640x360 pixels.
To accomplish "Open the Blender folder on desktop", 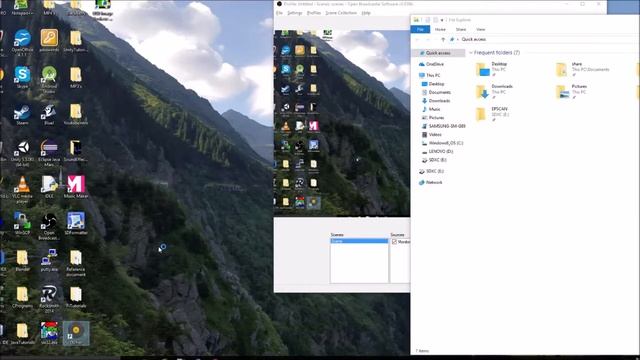I will coord(22,260).
